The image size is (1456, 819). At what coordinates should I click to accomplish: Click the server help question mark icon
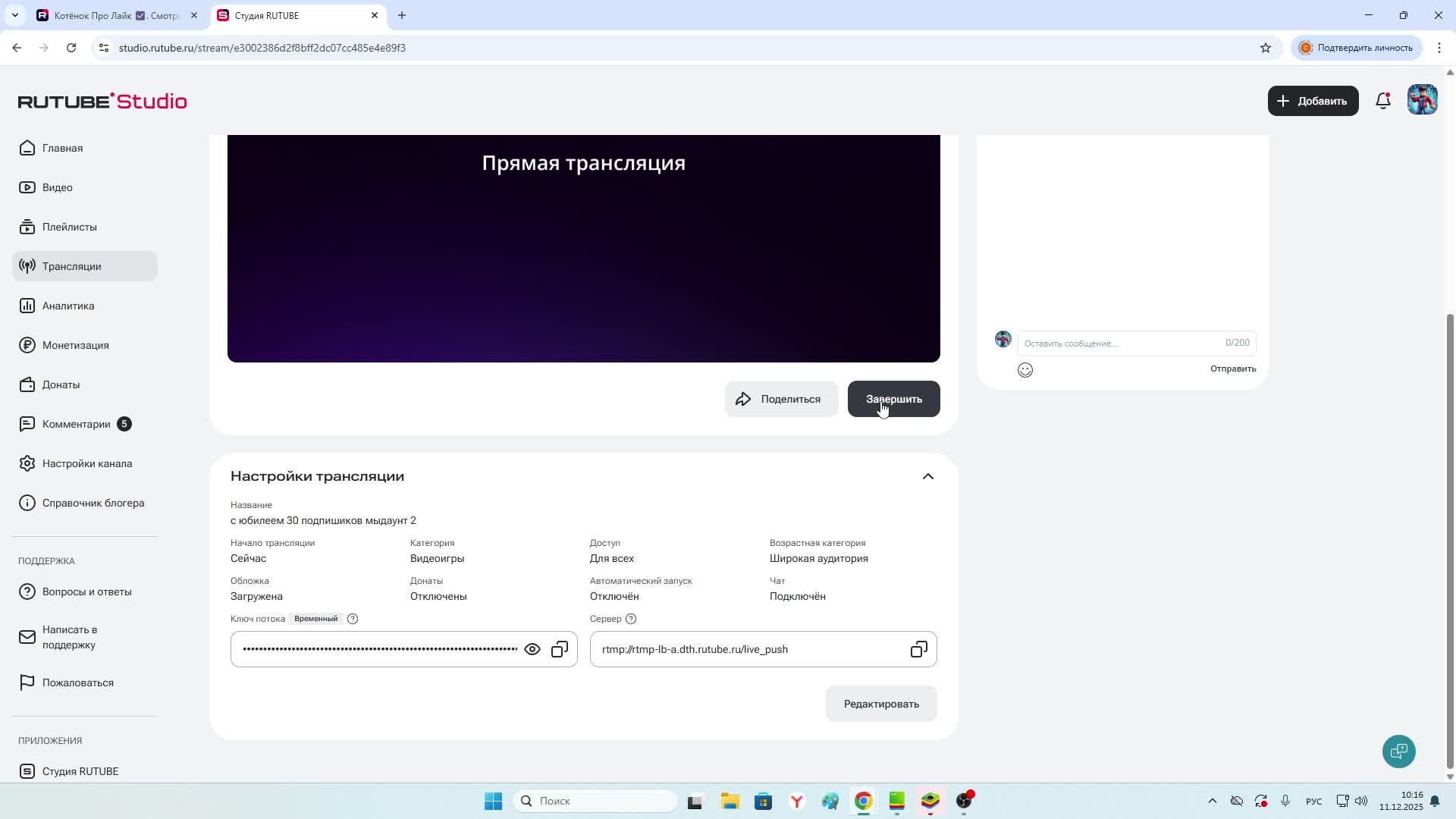(x=631, y=619)
